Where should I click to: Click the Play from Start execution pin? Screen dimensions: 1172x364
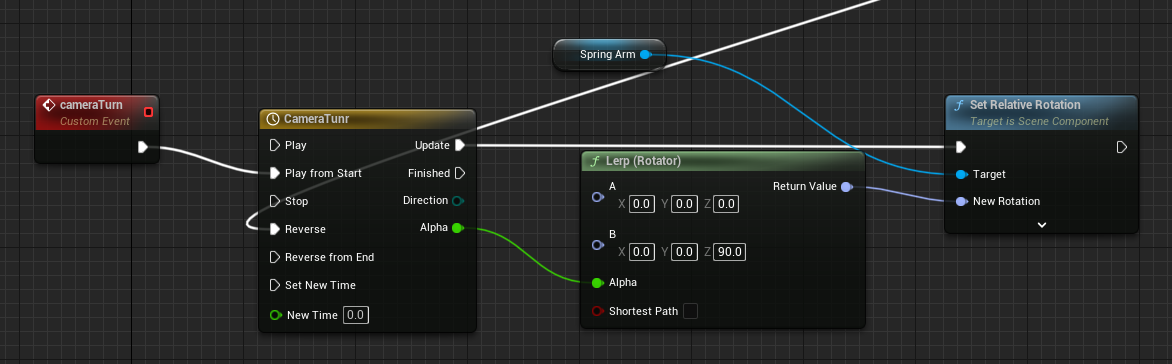click(x=274, y=173)
